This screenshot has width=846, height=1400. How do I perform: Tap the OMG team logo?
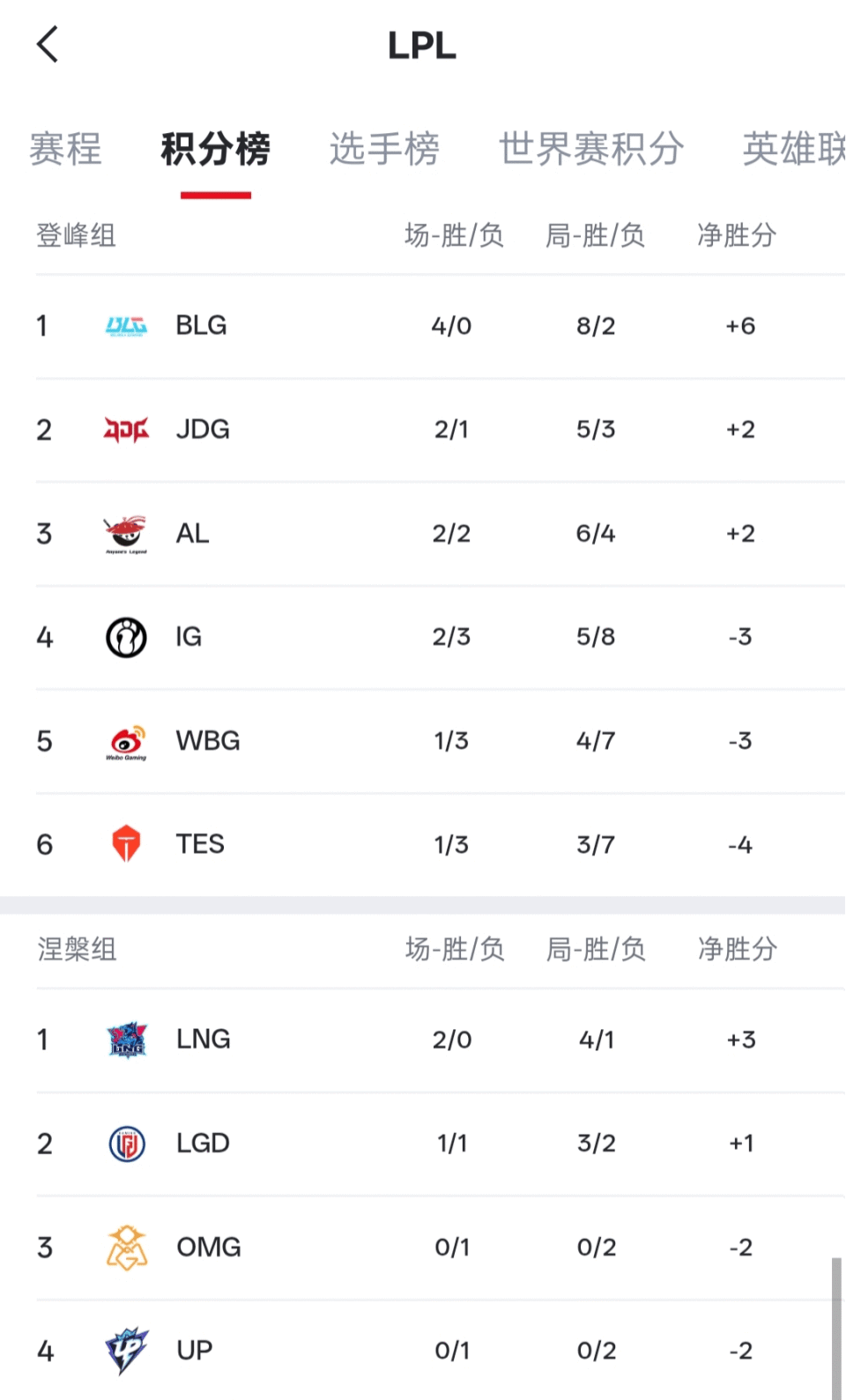point(126,1248)
